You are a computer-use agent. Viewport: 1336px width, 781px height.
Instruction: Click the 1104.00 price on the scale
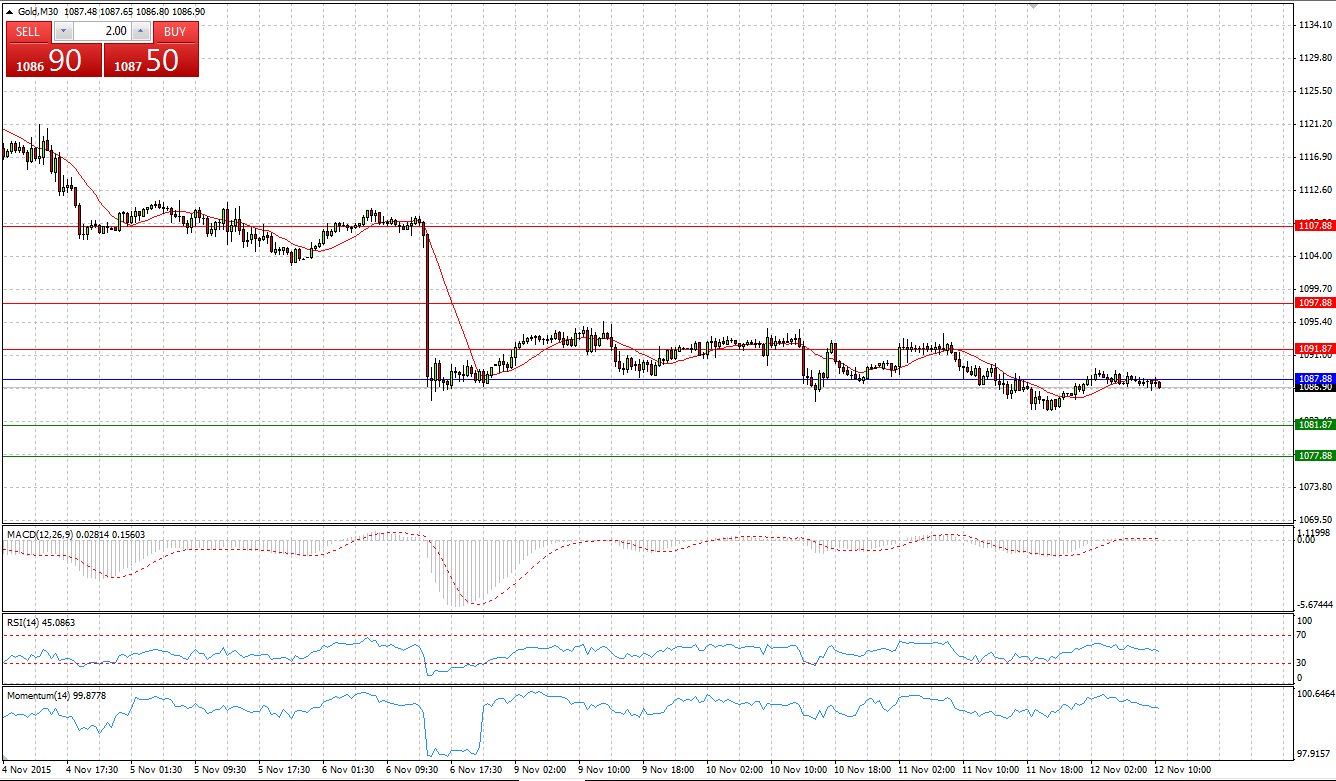pyautogui.click(x=1313, y=256)
